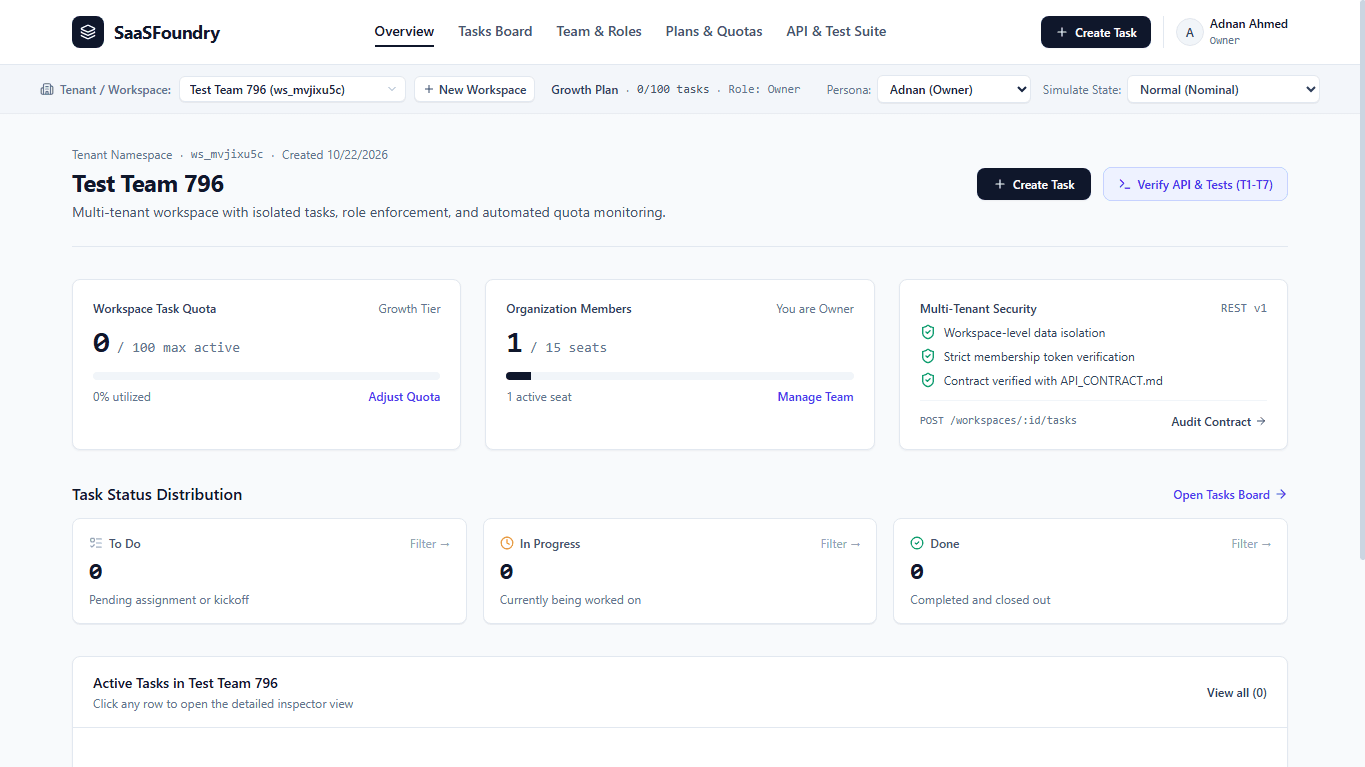Screen dimensions: 1365x767
Task: Click the Growth Plan label in the workspace bar
Action: click(x=585, y=89)
